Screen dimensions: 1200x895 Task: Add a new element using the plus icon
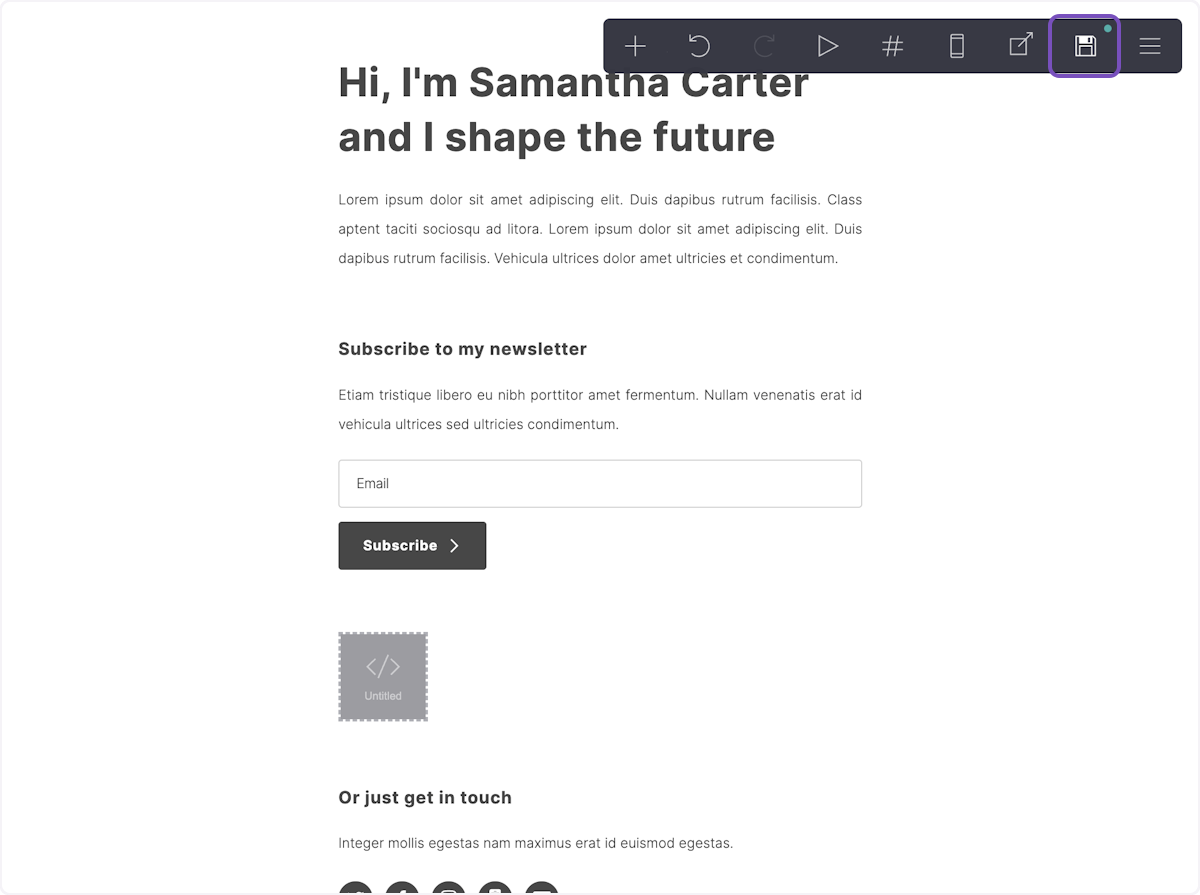tap(635, 46)
